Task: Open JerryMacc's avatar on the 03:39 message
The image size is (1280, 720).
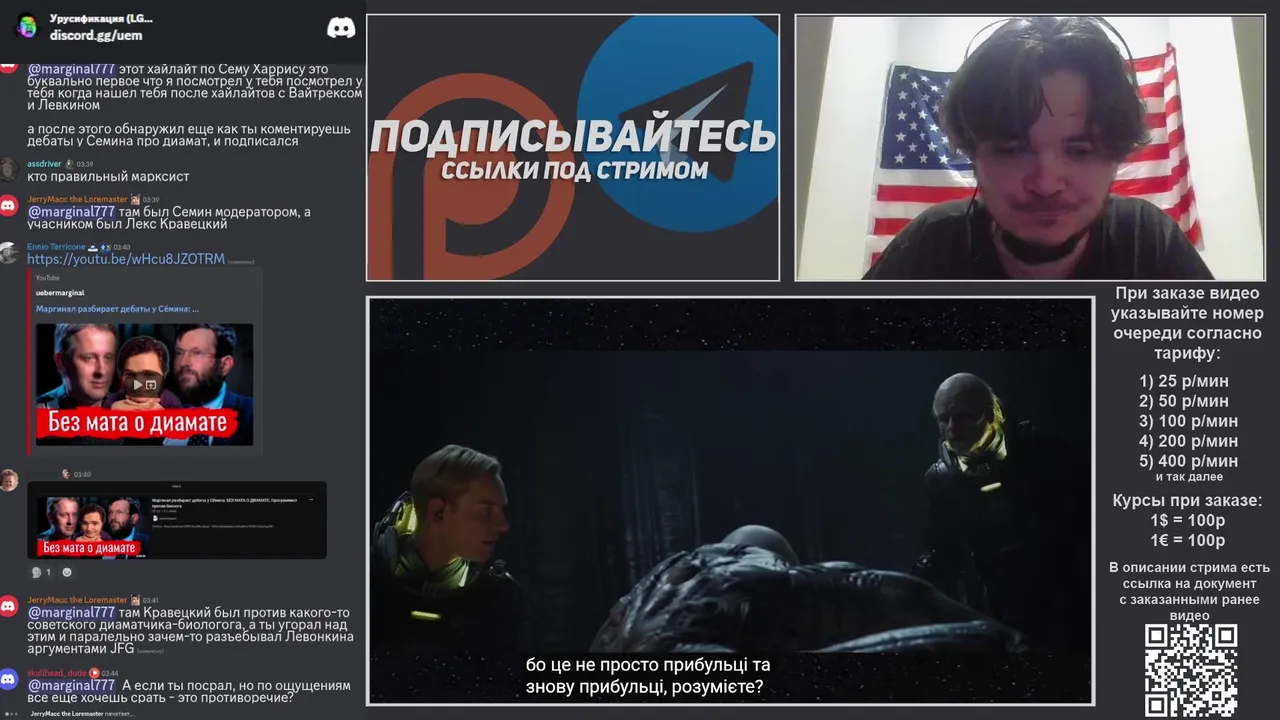Action: click(x=9, y=205)
